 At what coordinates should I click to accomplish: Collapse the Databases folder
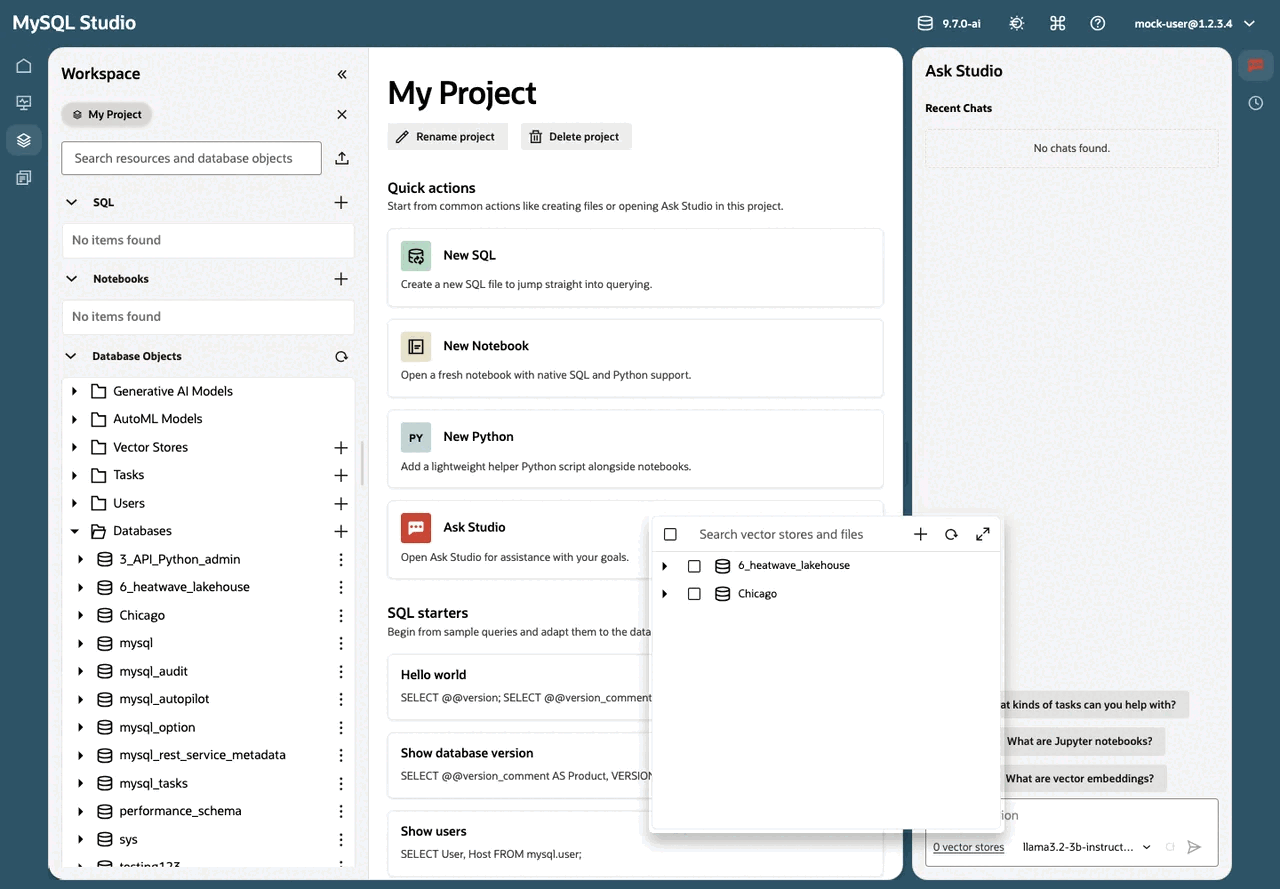point(75,532)
